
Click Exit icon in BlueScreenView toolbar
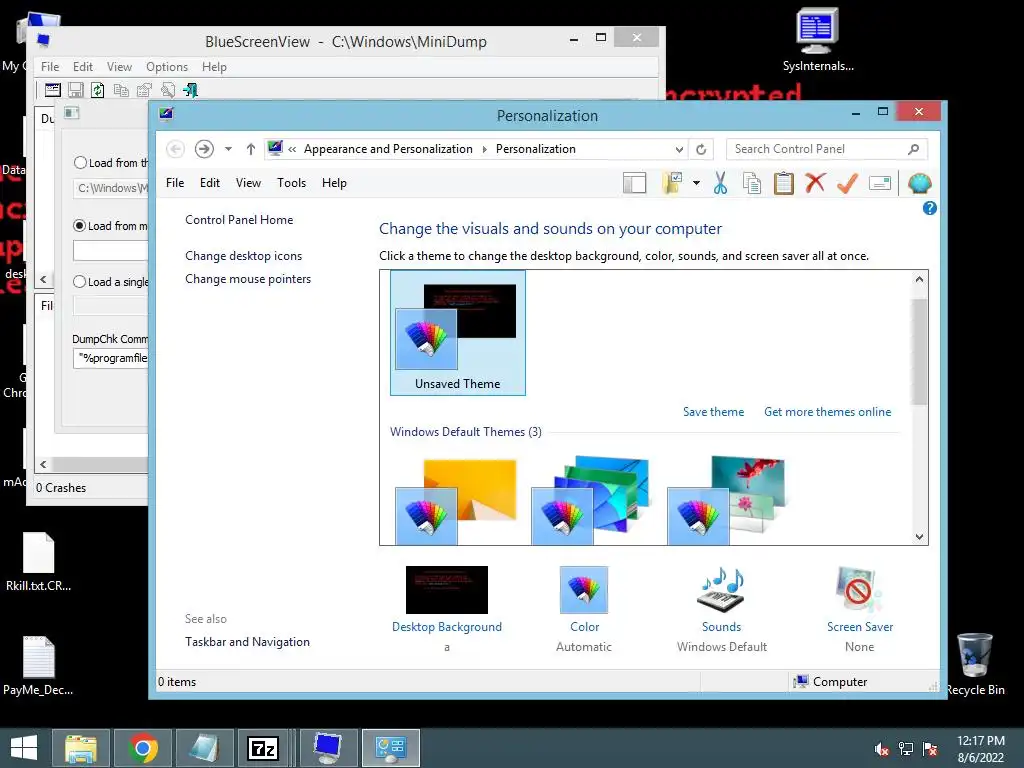pyautogui.click(x=191, y=90)
